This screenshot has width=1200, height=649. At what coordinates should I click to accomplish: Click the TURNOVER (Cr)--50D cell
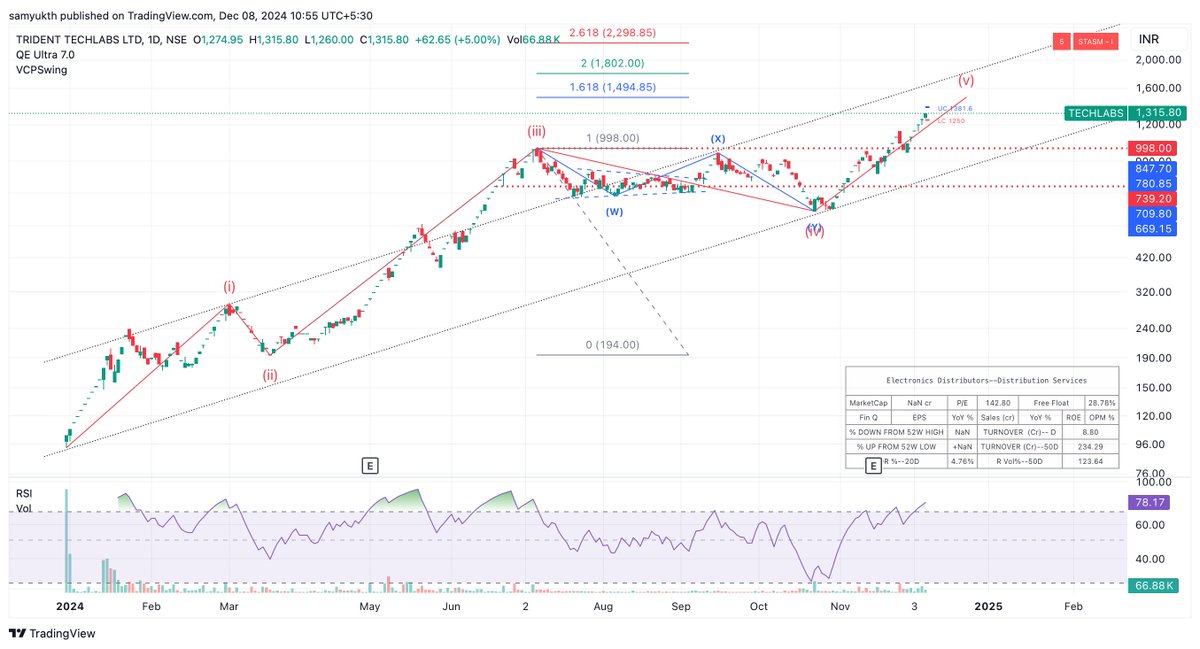click(1021, 445)
